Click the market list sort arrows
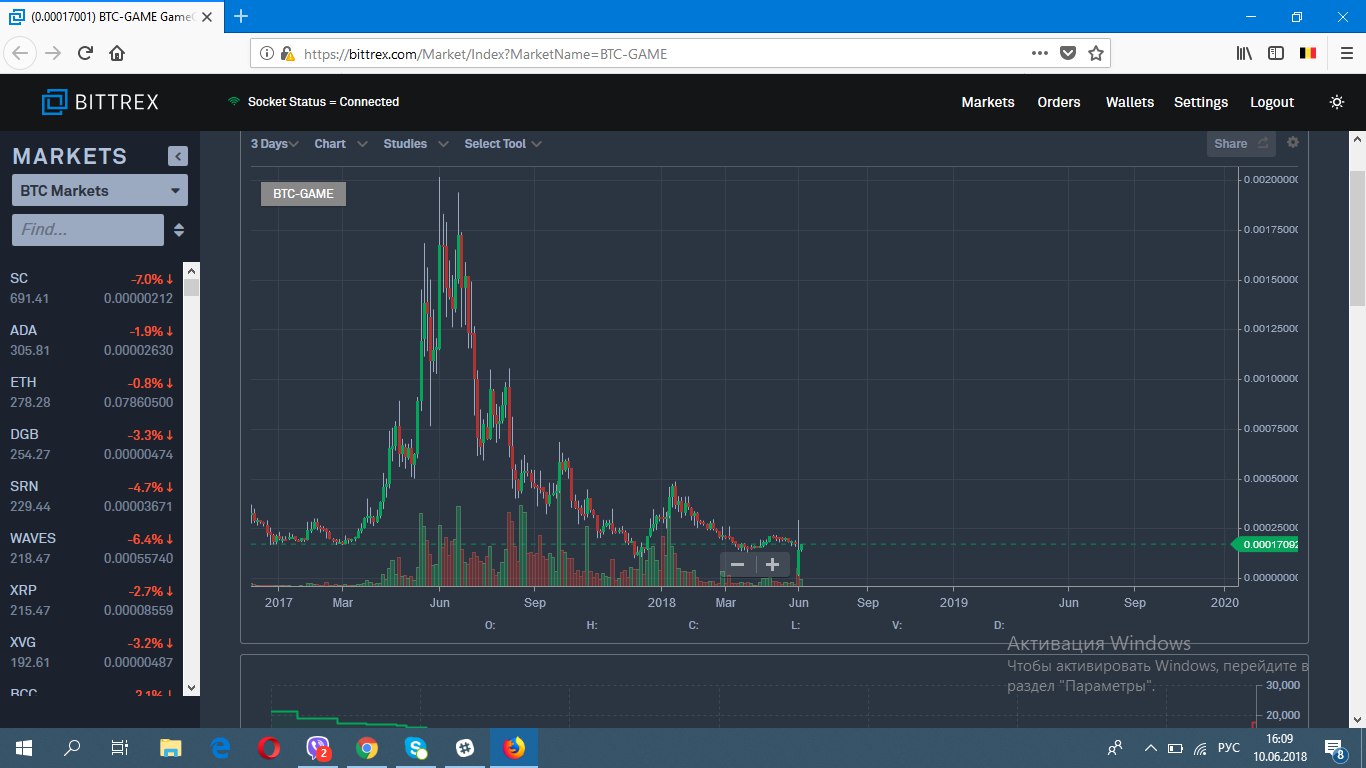The image size is (1366, 768). [179, 230]
